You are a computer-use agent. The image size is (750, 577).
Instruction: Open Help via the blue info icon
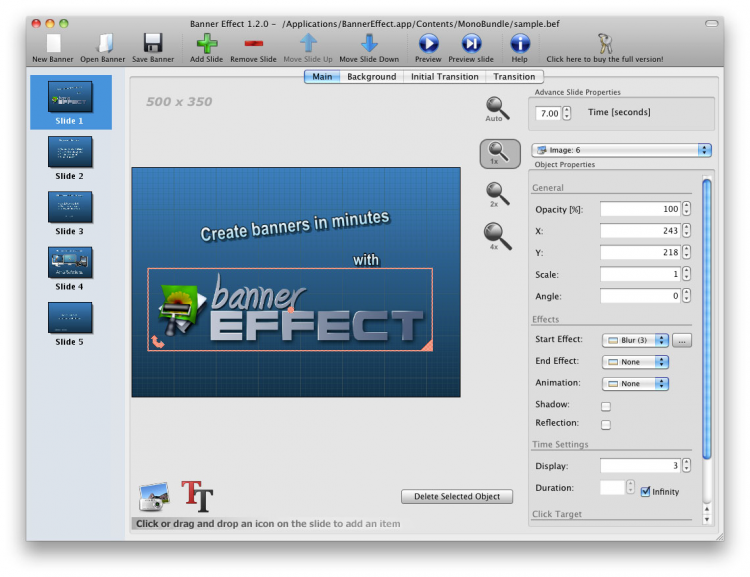pos(520,43)
